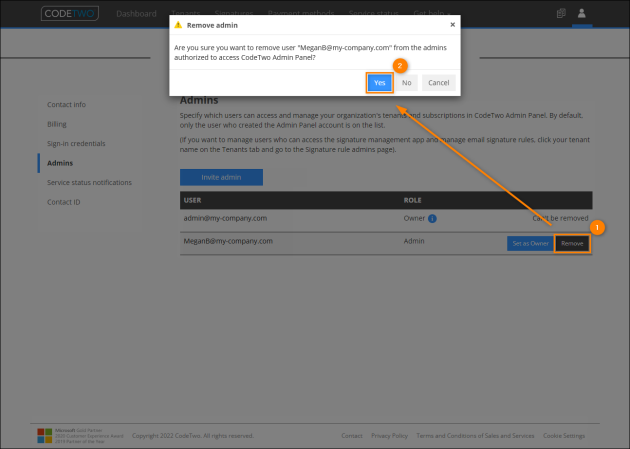
Task: Open Contact info settings
Action: (66, 104)
